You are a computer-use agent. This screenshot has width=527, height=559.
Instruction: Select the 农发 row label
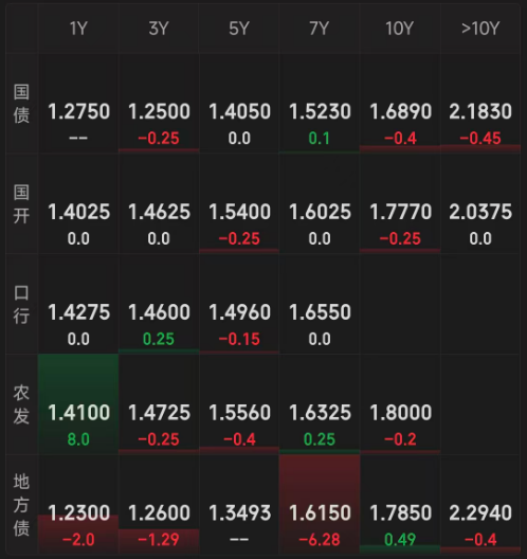point(21,404)
